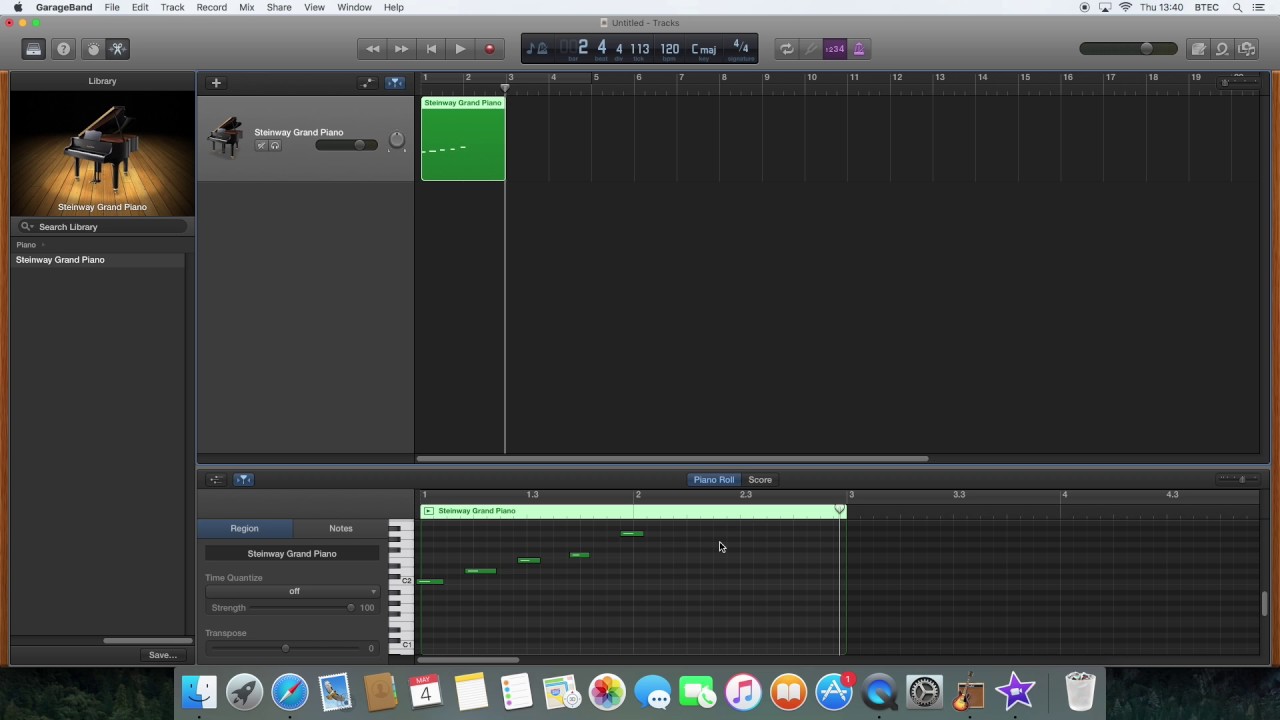Viewport: 1280px width, 720px height.
Task: Select the Notes tab in editor inspector
Action: coord(341,528)
